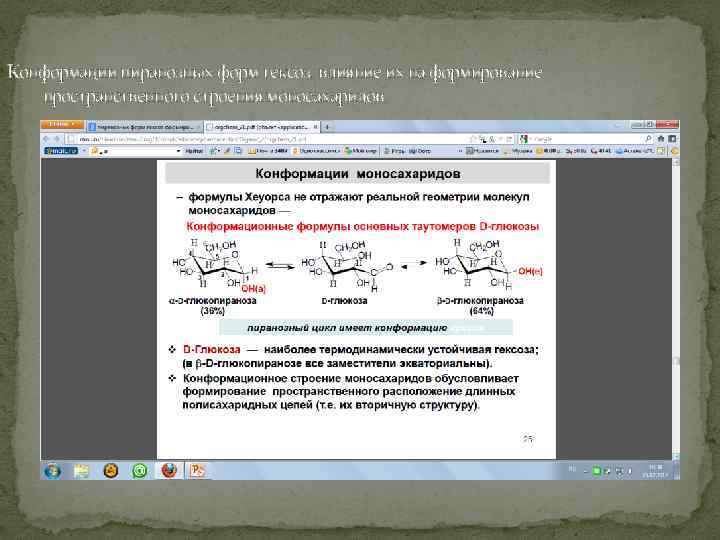Open the orange Firefox menu button
This screenshot has width=720, height=540.
pos(62,124)
